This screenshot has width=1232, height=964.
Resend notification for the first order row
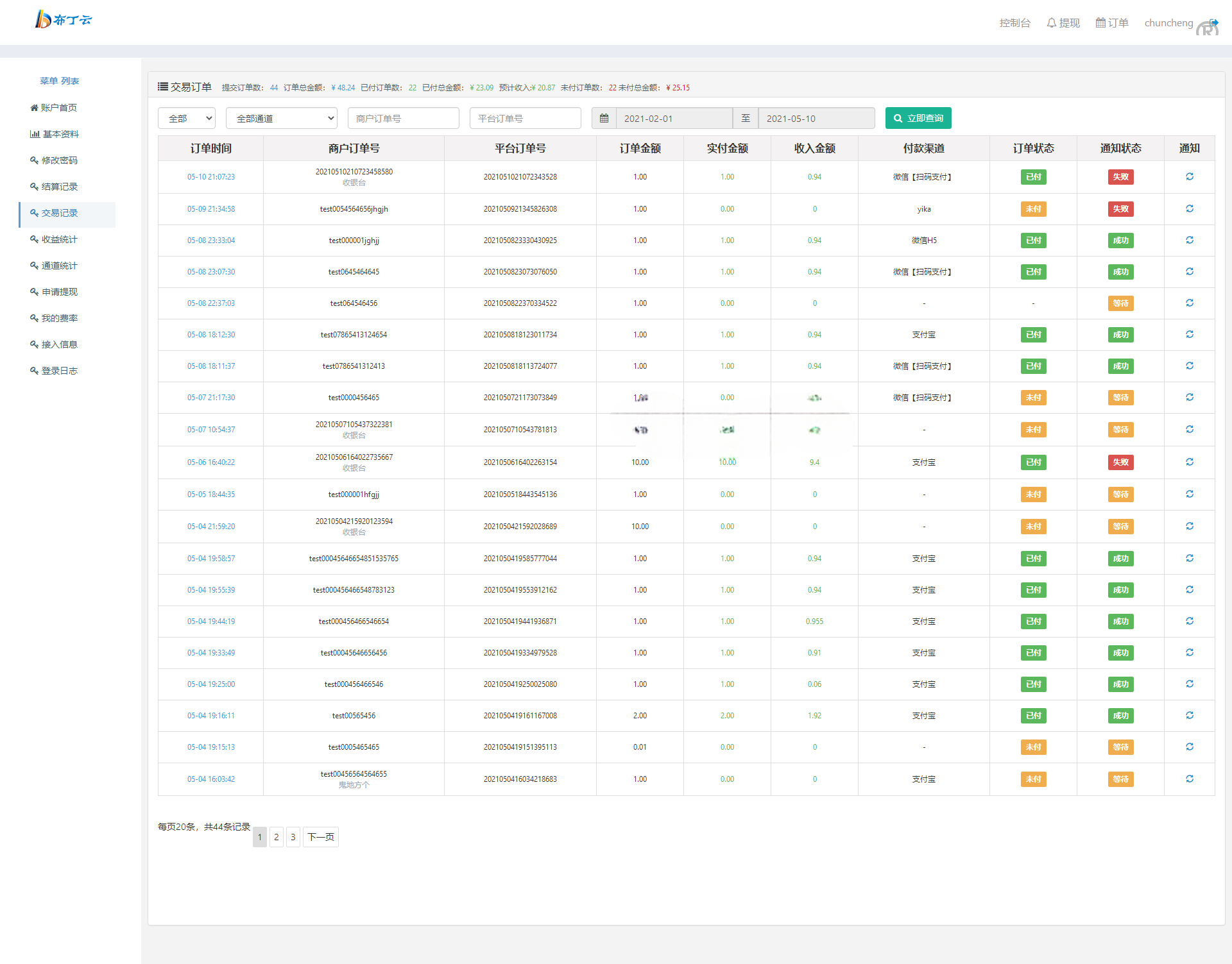(1190, 176)
